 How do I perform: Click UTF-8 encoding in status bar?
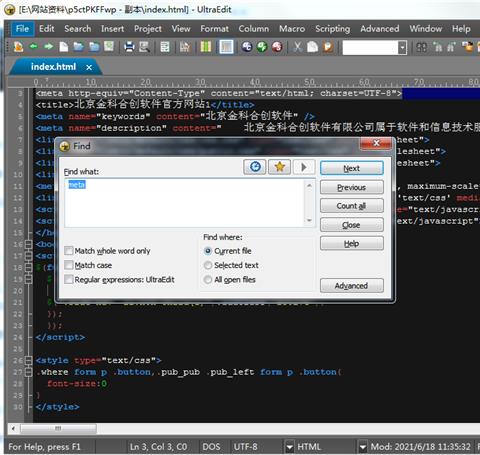coord(246,447)
